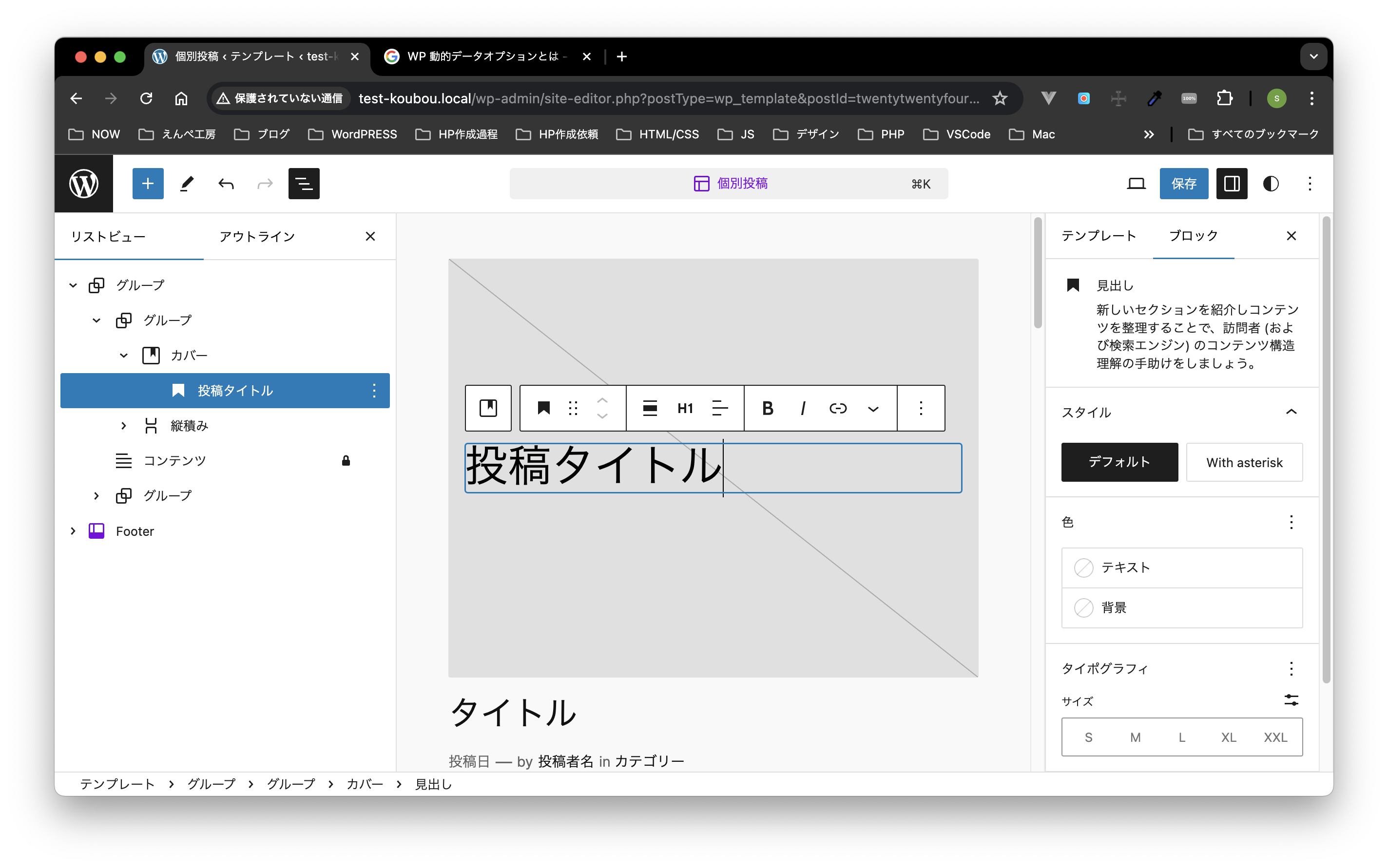Collapse the スタイル section
Screen dimensions: 1388x868
click(1291, 412)
